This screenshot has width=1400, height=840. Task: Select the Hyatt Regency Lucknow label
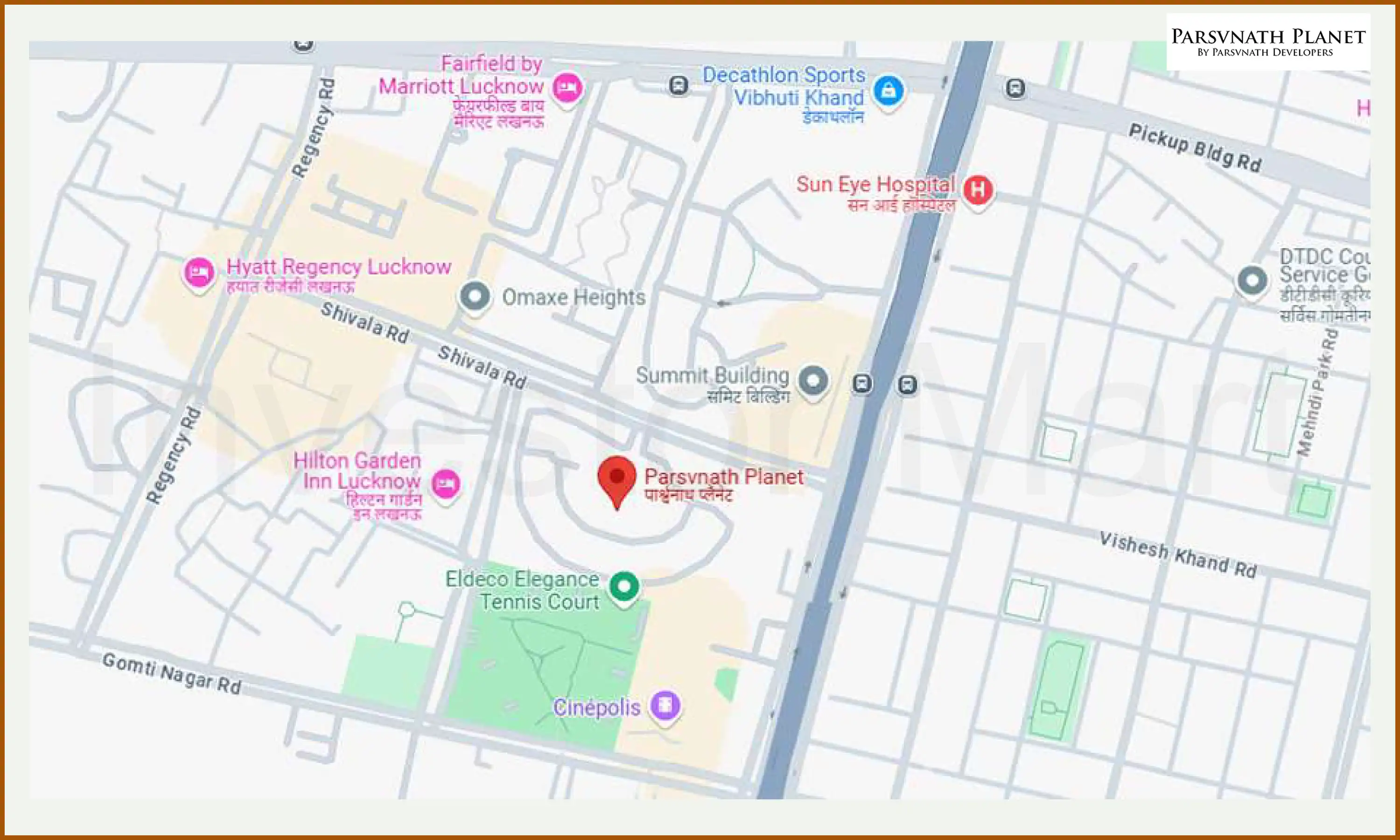pos(338,275)
